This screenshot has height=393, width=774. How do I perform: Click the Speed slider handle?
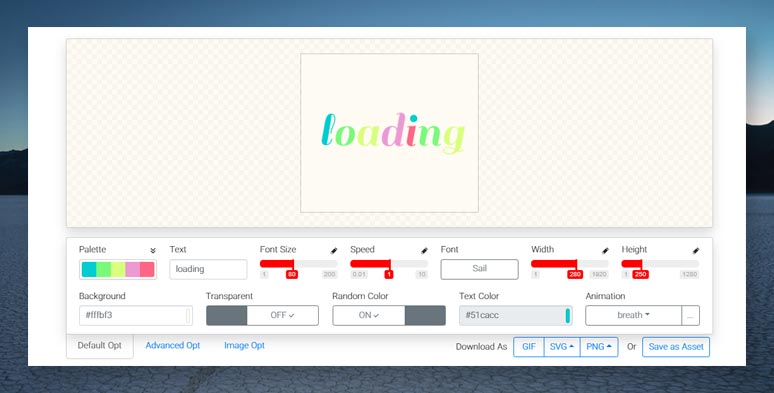click(x=389, y=274)
